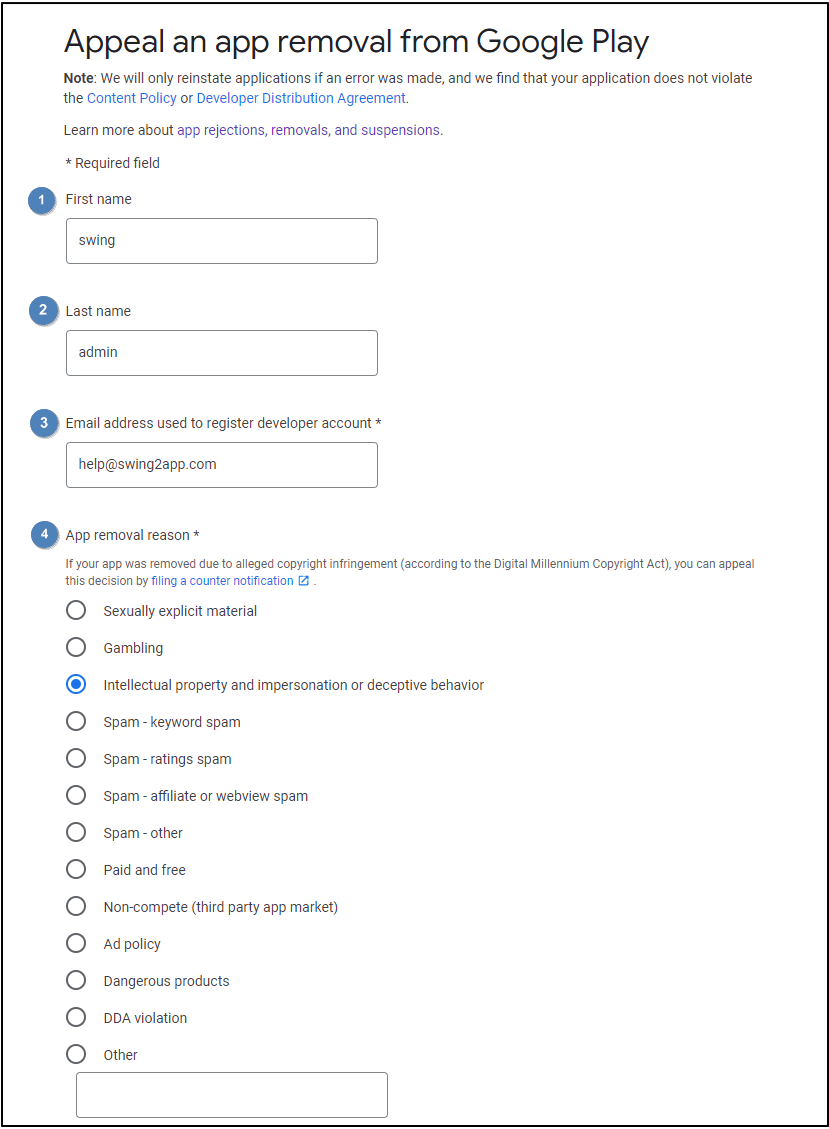Click the step 3 number badge
The width and height of the screenshot is (829, 1129).
pos(43,423)
